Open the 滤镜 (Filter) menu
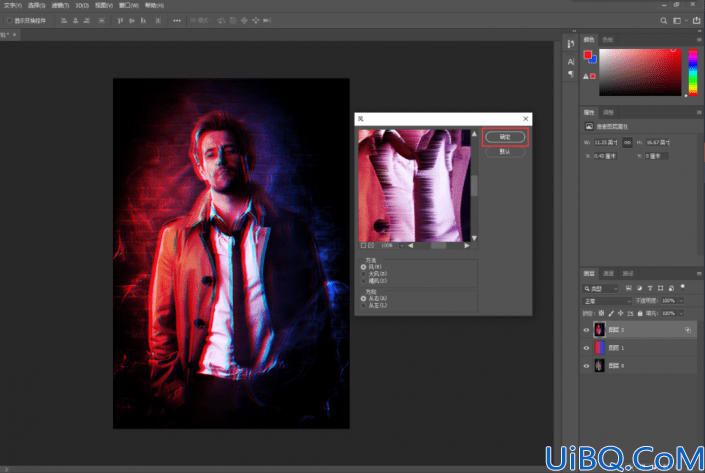Image resolution: width=705 pixels, height=473 pixels. pos(60,5)
